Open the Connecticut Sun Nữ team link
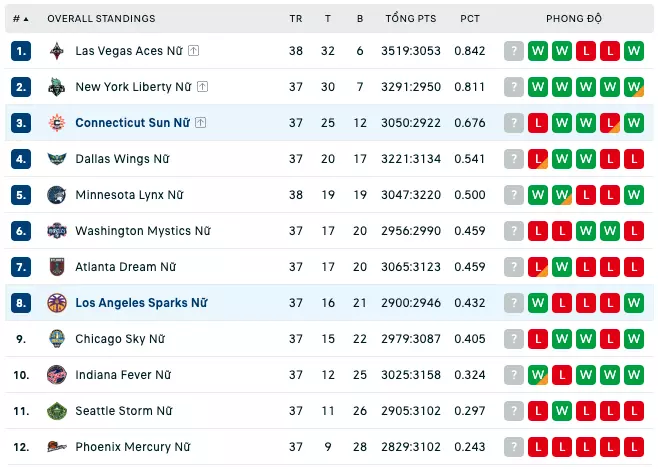The width and height of the screenshot is (658, 469). 133,123
